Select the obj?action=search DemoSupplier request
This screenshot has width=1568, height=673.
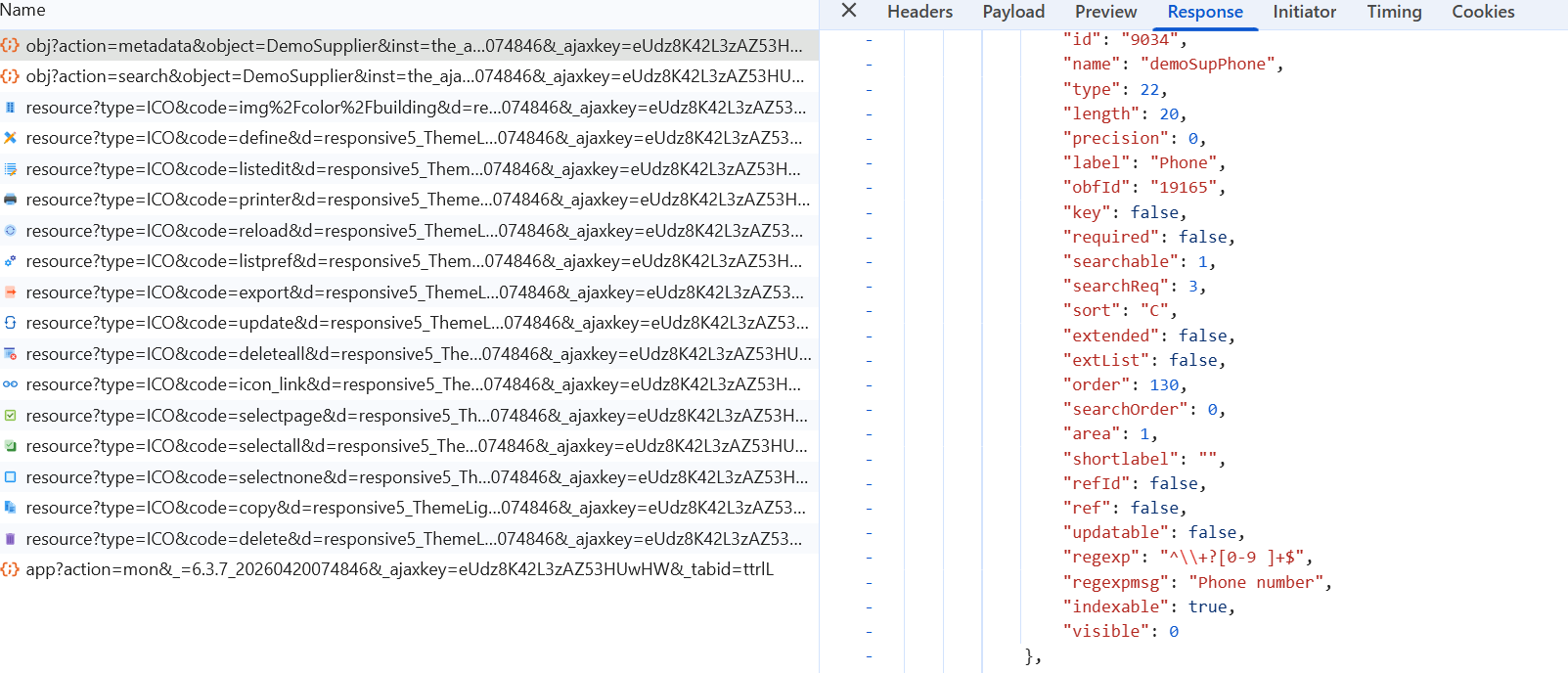click(415, 76)
